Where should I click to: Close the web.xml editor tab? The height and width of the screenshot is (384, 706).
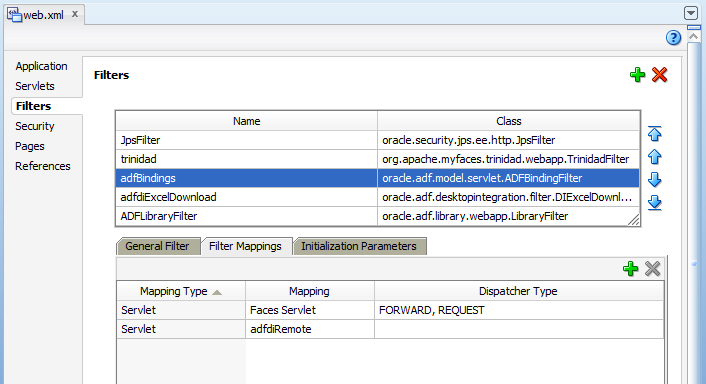pos(75,14)
